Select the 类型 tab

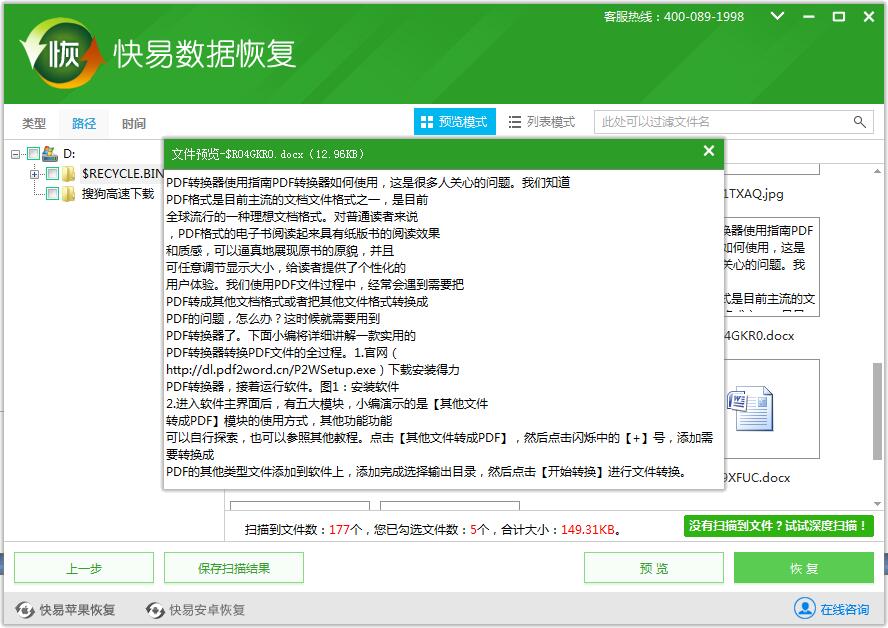tap(34, 124)
